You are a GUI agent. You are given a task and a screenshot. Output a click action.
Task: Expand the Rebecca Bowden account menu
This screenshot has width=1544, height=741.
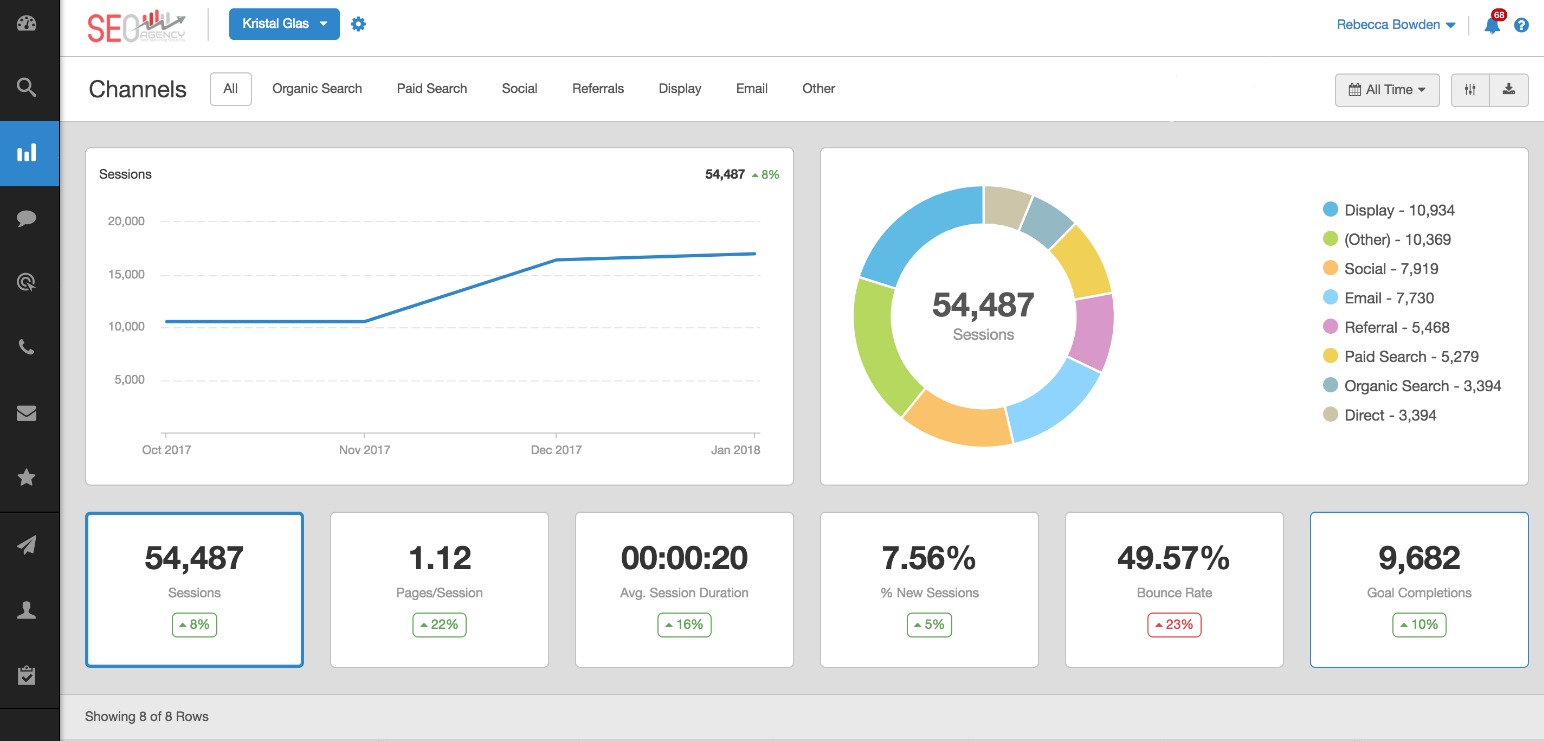[x=1395, y=24]
